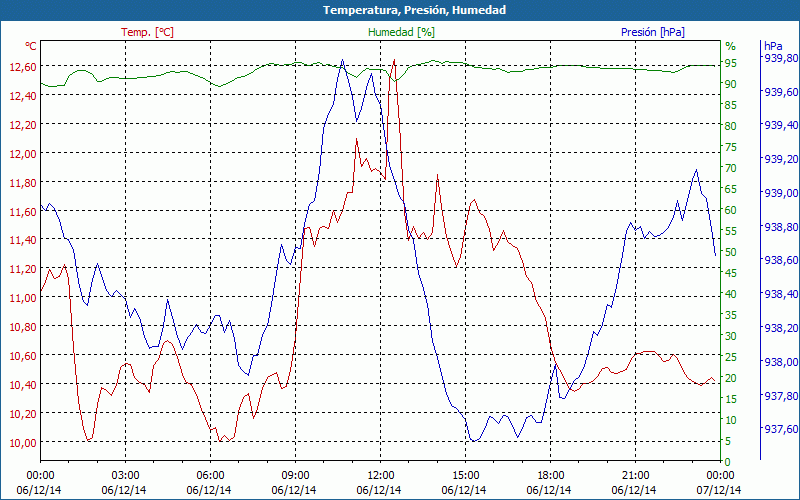Screen dimensions: 800x500
Task: Click humidity axis value '95'
Action: [731, 63]
